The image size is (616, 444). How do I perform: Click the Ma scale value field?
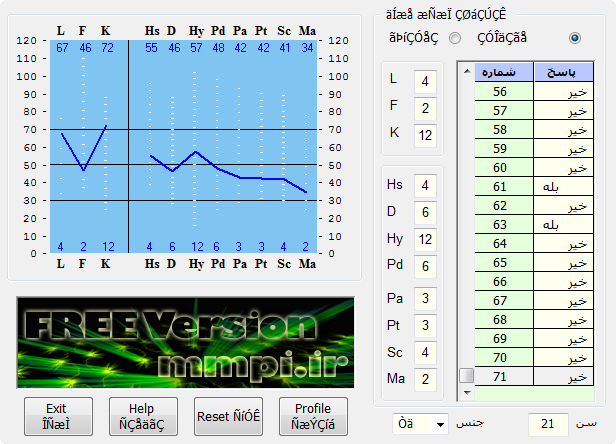(x=425, y=378)
